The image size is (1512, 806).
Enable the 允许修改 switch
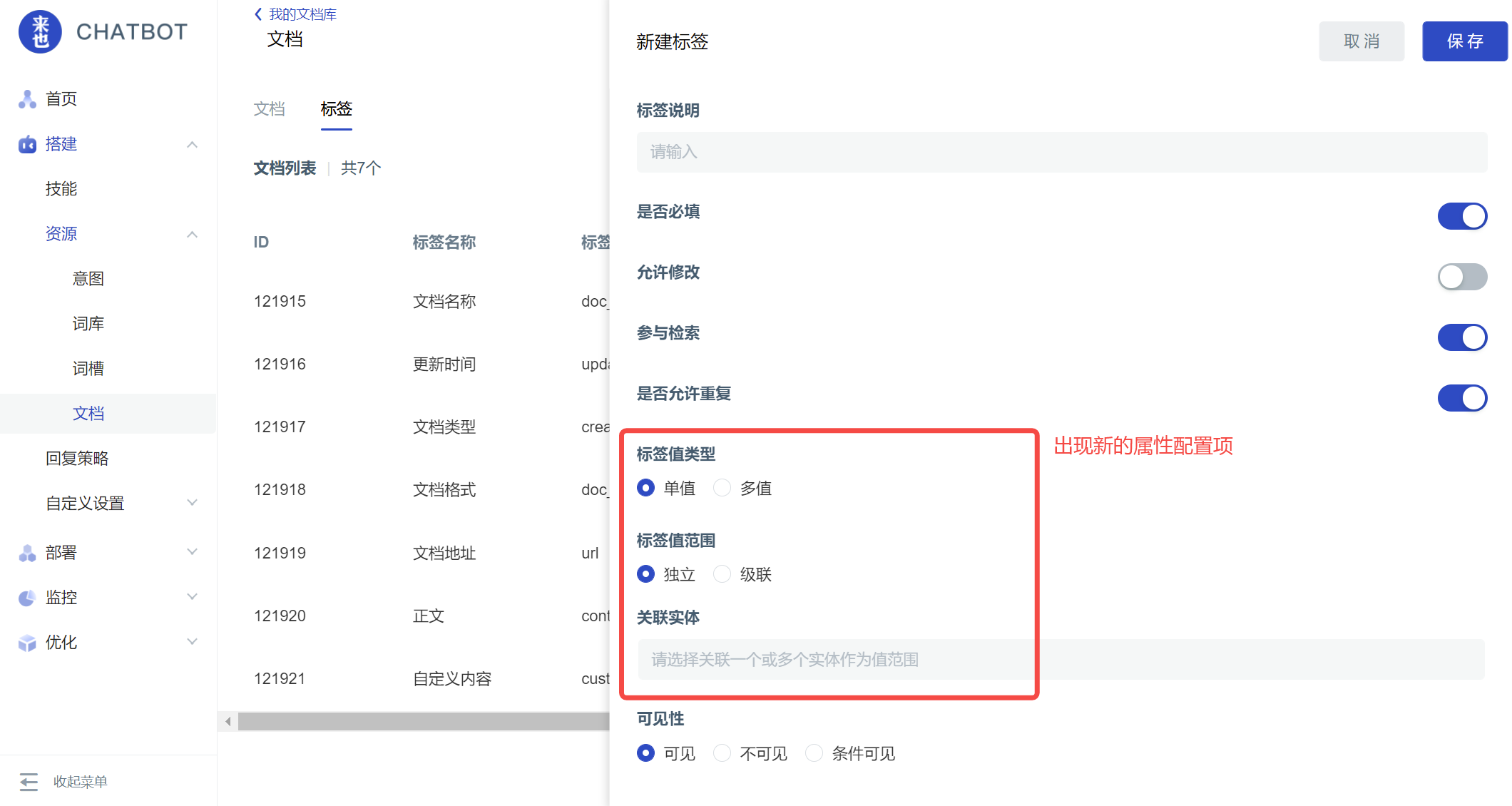tap(1462, 277)
